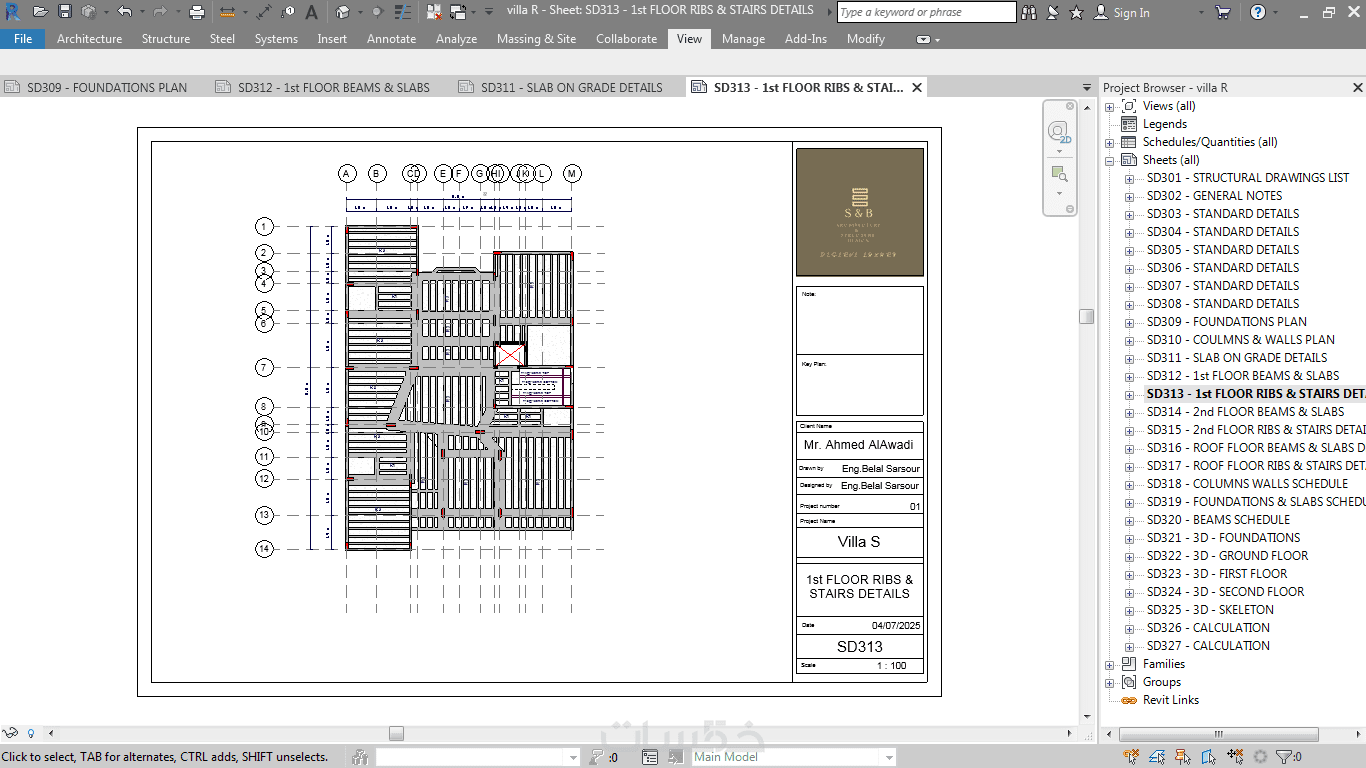Switch to the Manage ribbon tab
This screenshot has width=1366, height=768.
point(743,39)
